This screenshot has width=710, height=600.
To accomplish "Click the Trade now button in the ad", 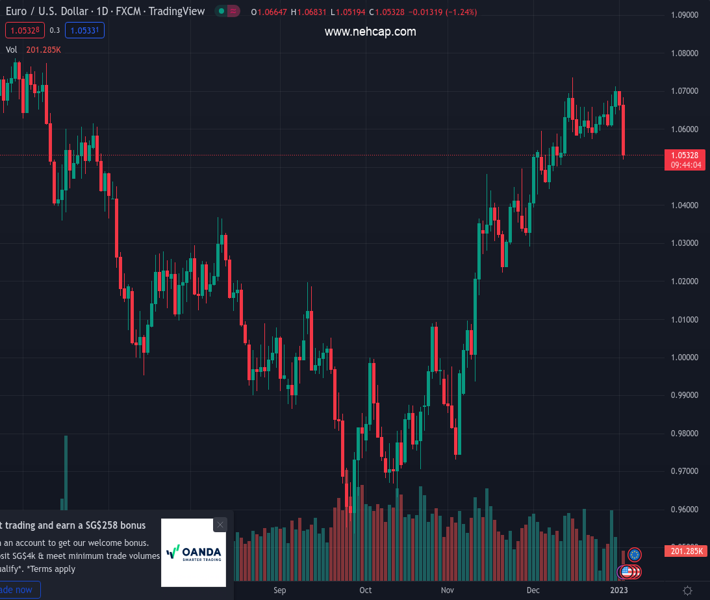I will [18, 590].
